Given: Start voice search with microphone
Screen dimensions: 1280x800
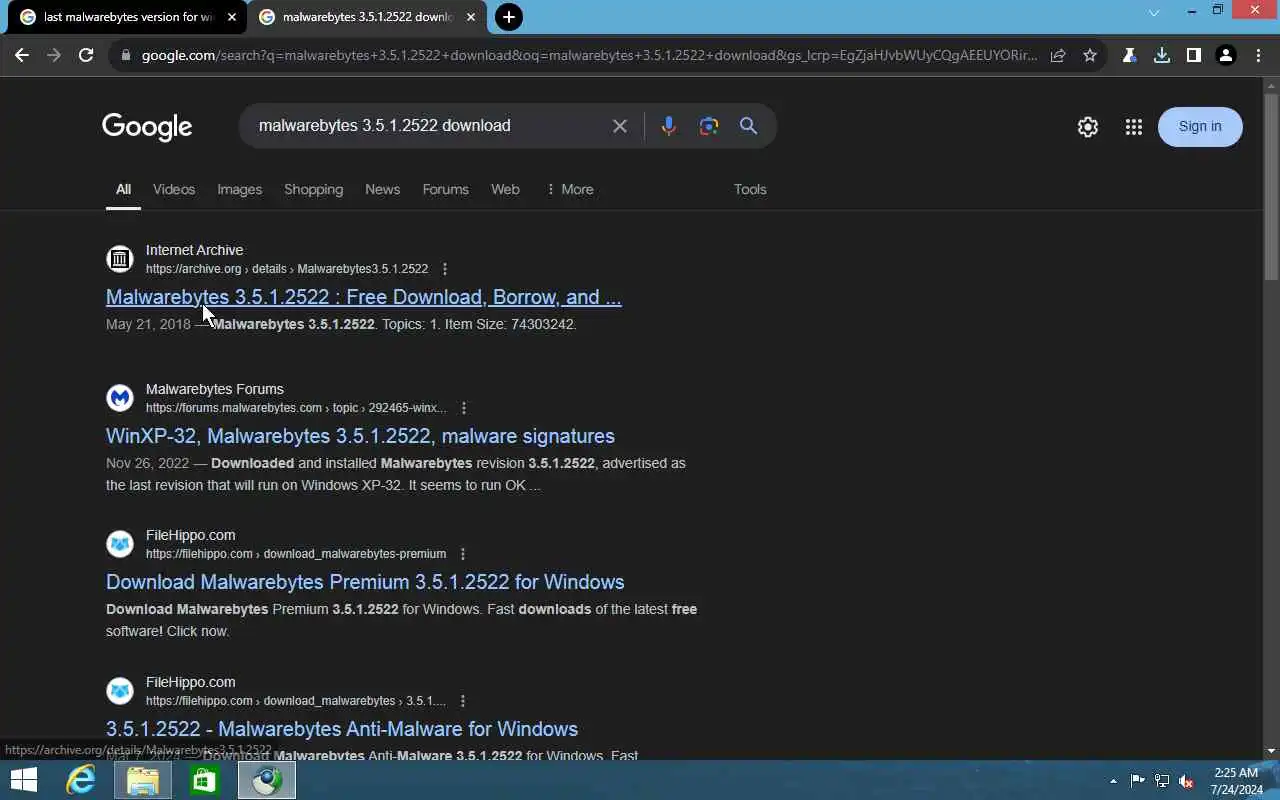Looking at the screenshot, I should pyautogui.click(x=668, y=126).
